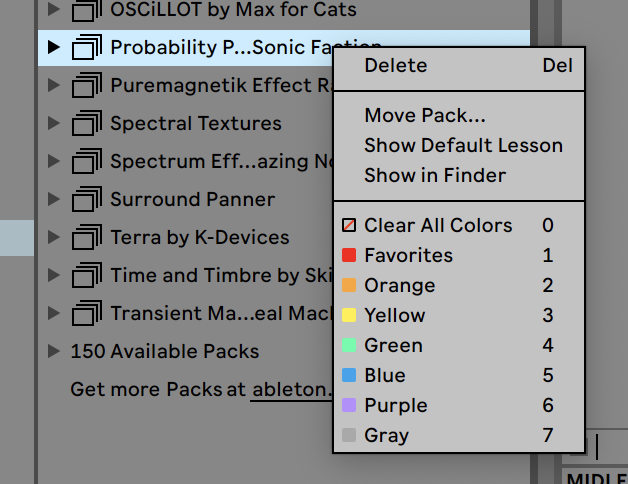Image resolution: width=628 pixels, height=484 pixels.
Task: Click the Clear All Colors slashed icon
Action: pos(349,225)
